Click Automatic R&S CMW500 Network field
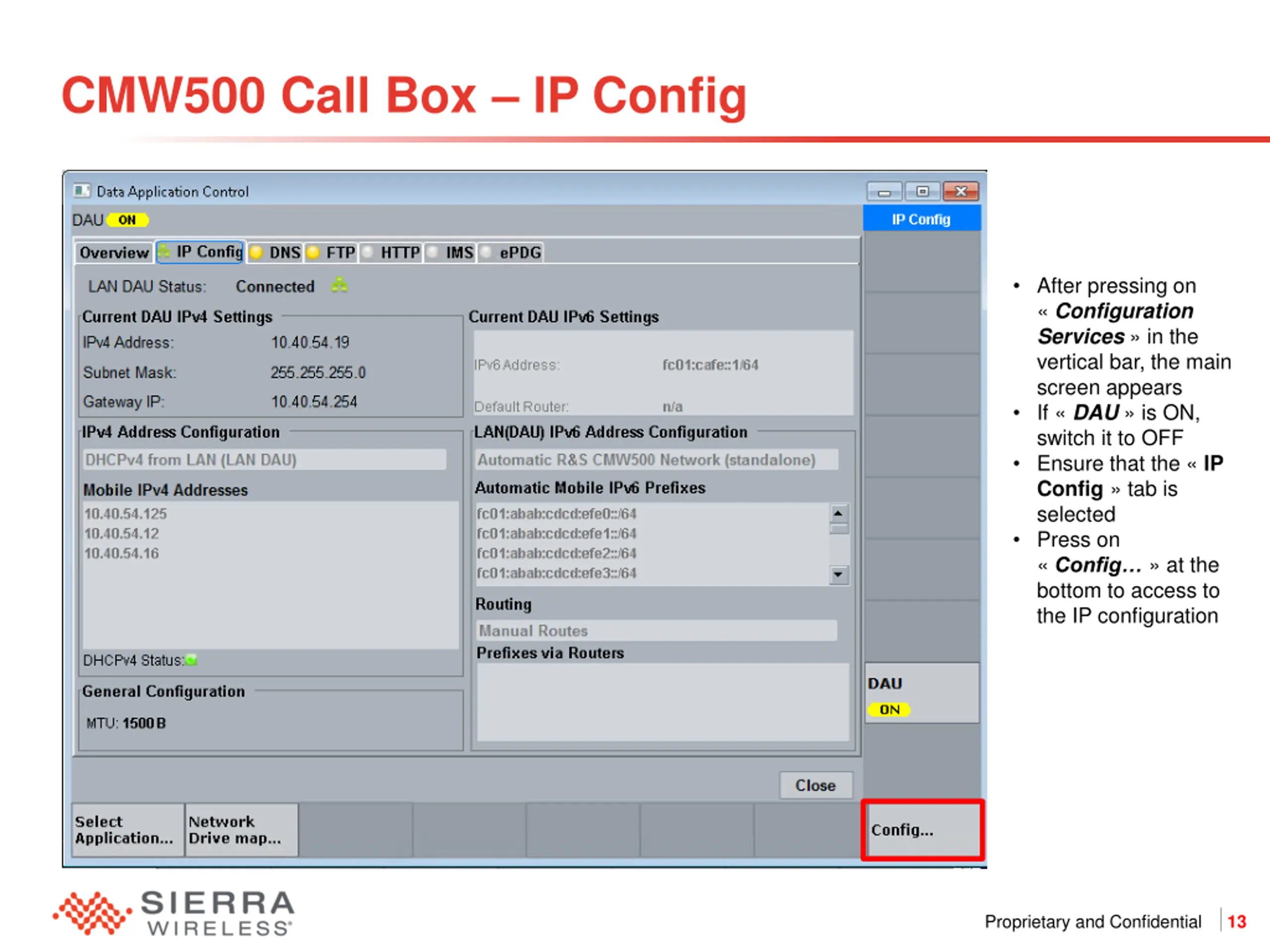The image size is (1270, 952). pos(656,460)
